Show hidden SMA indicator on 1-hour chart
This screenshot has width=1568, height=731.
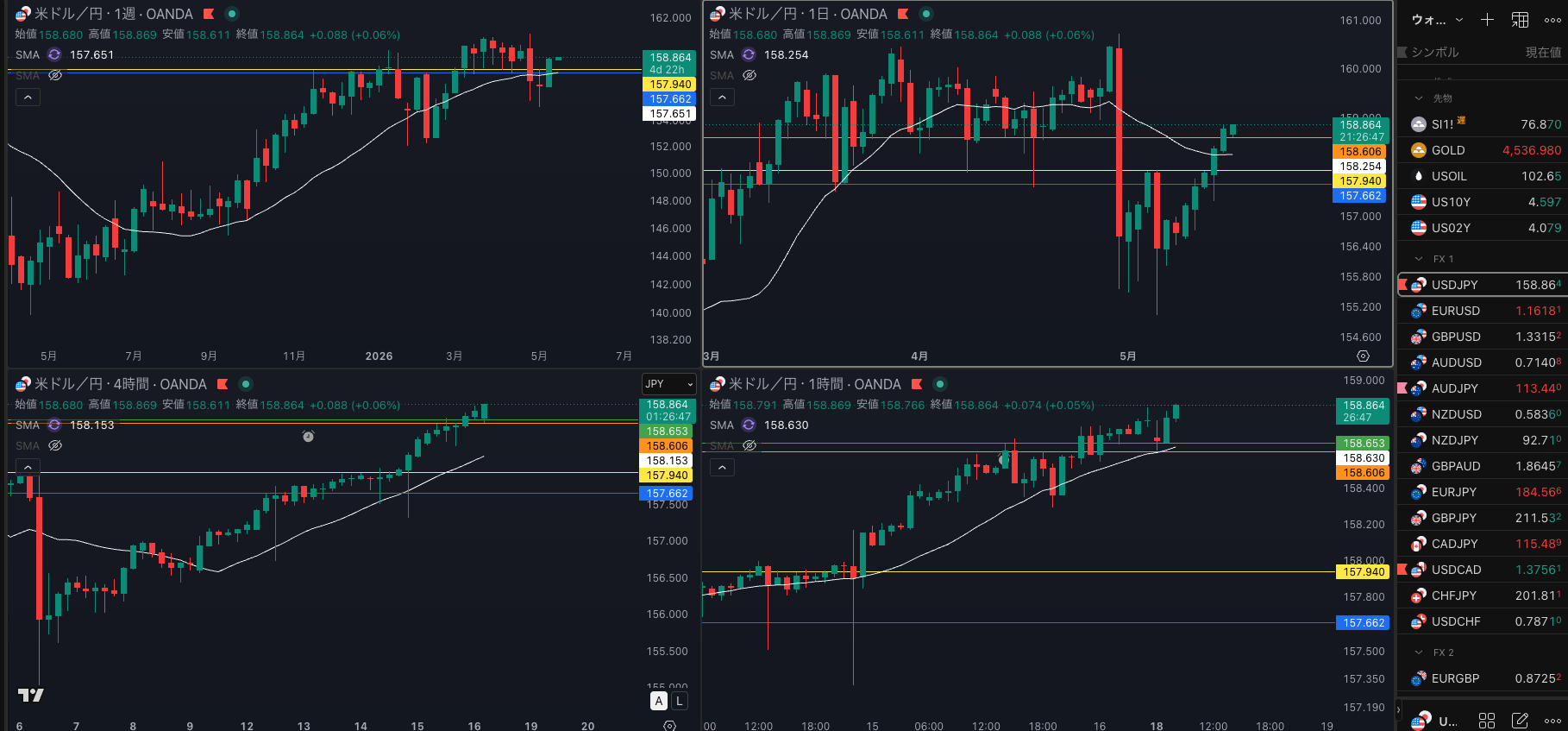tap(750, 445)
